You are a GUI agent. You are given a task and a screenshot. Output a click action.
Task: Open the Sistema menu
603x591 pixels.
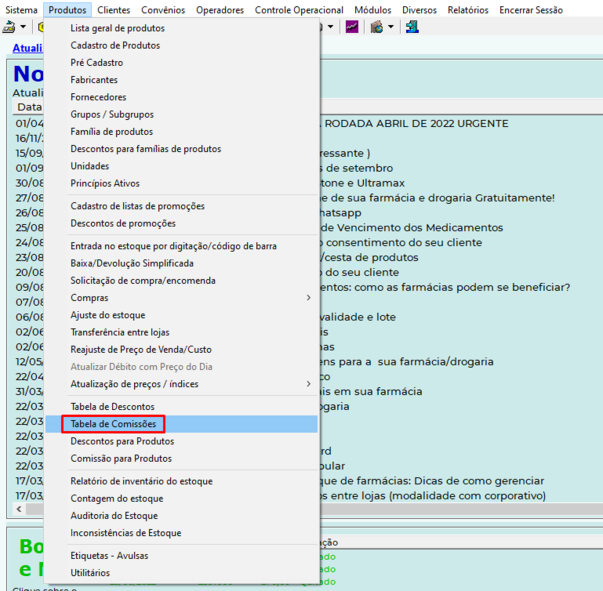[x=22, y=10]
